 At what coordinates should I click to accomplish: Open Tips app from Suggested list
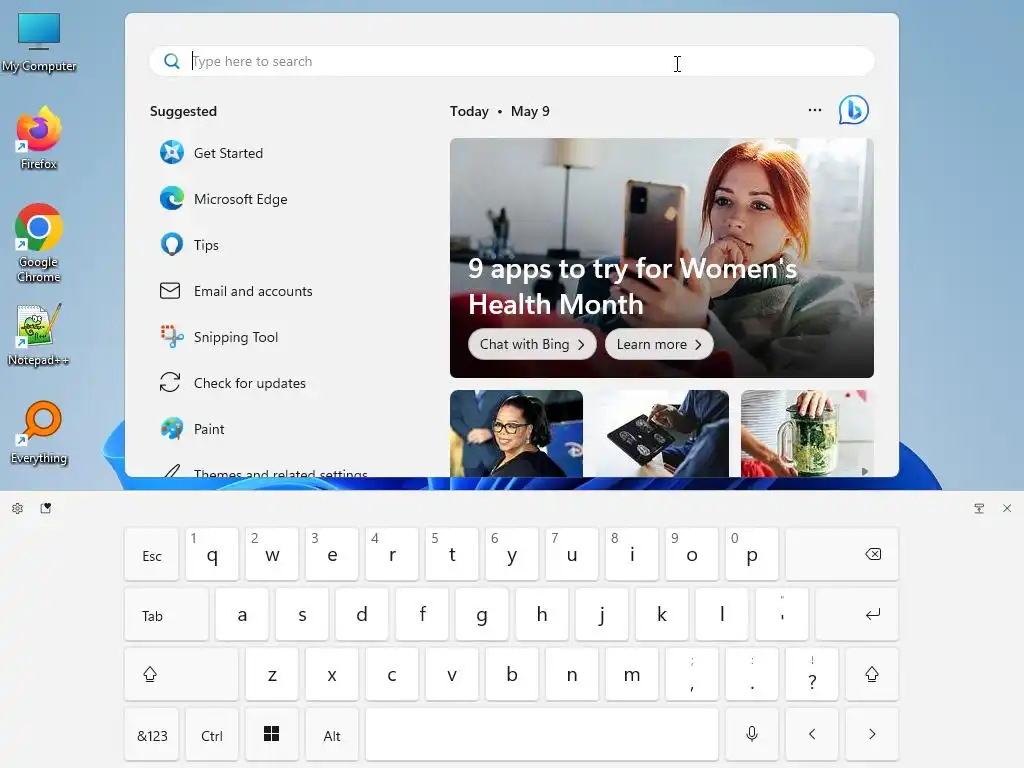click(x=189, y=245)
